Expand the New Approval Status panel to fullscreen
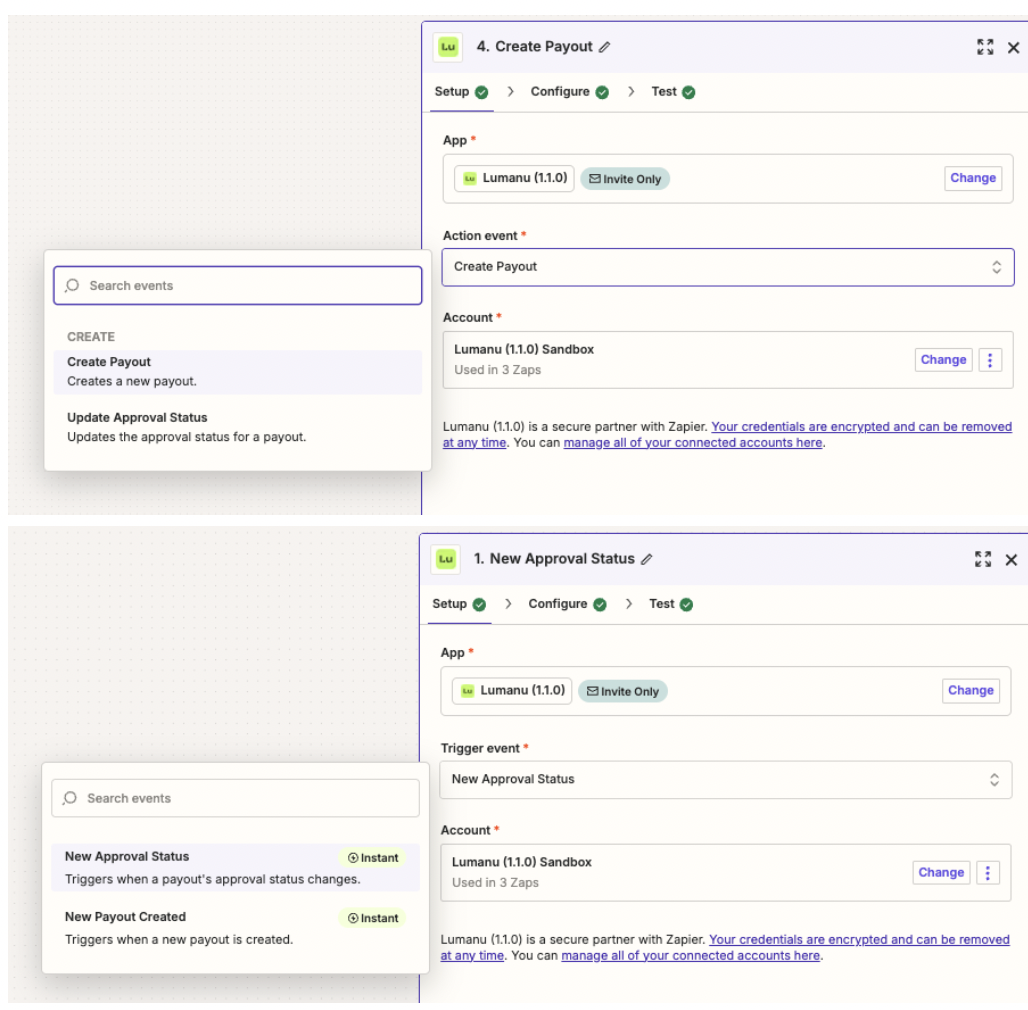Image resolution: width=1028 pixels, height=1010 pixels. coord(983,559)
